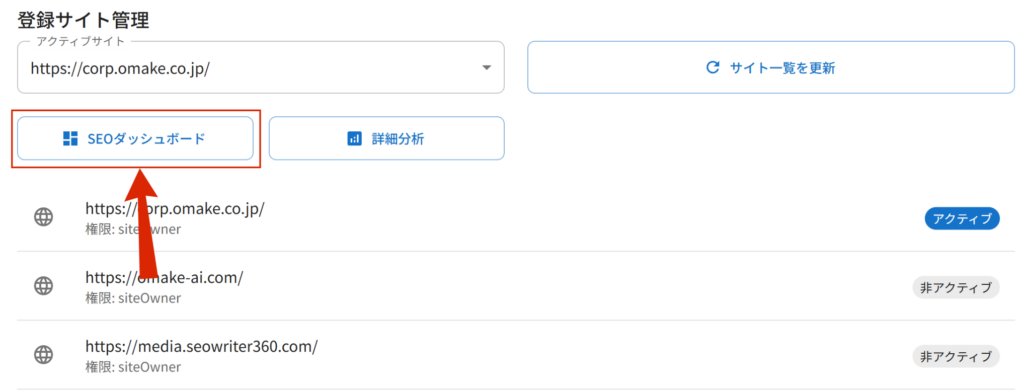Refresh list with サイト一覧を更新 button

click(771, 68)
